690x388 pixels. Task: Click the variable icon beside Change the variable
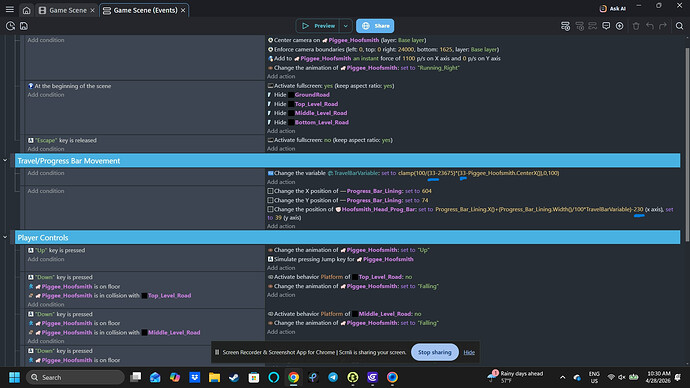270,173
